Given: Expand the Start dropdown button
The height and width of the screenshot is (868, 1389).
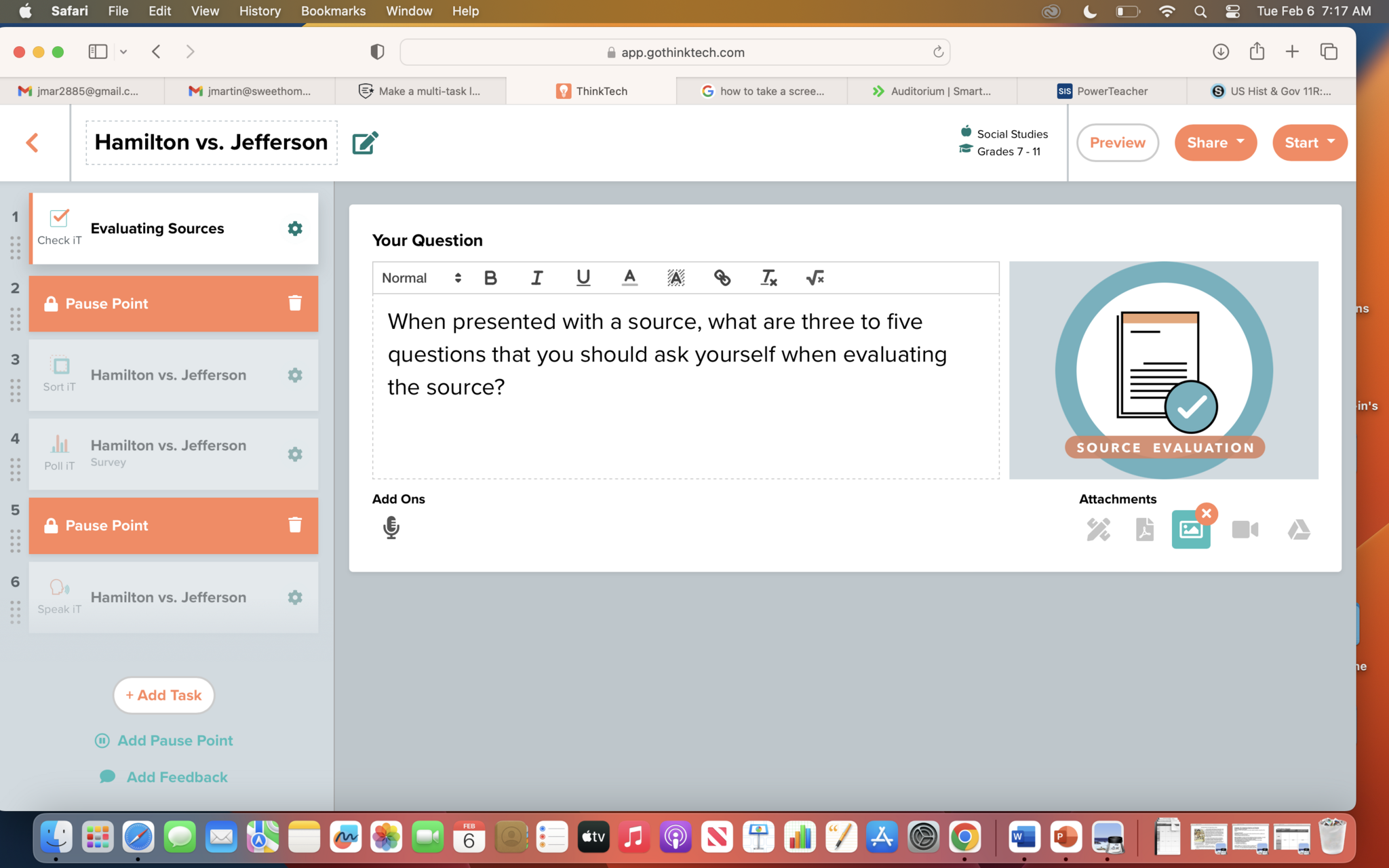Looking at the screenshot, I should point(1309,142).
